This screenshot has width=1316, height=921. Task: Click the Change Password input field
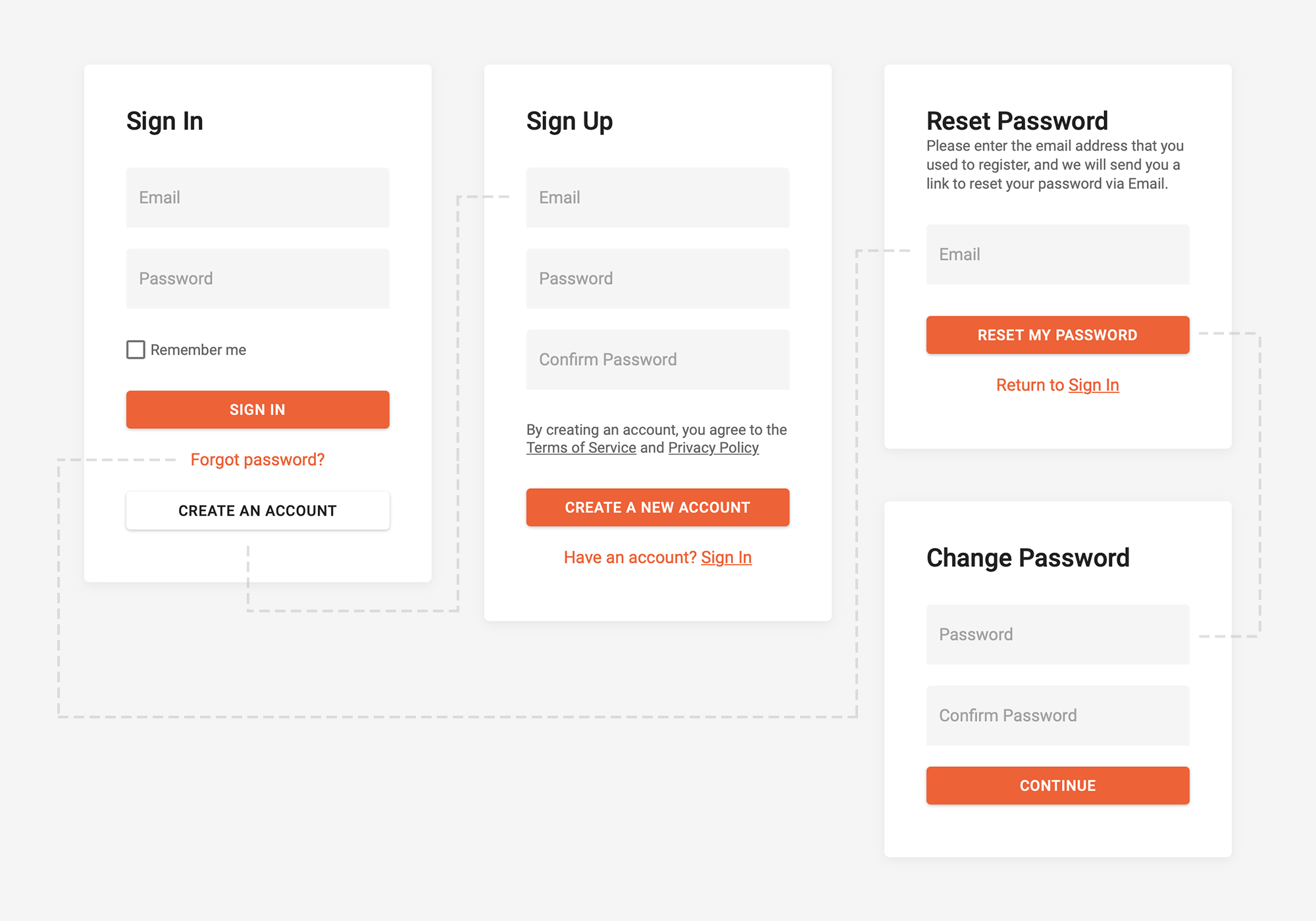click(1057, 634)
